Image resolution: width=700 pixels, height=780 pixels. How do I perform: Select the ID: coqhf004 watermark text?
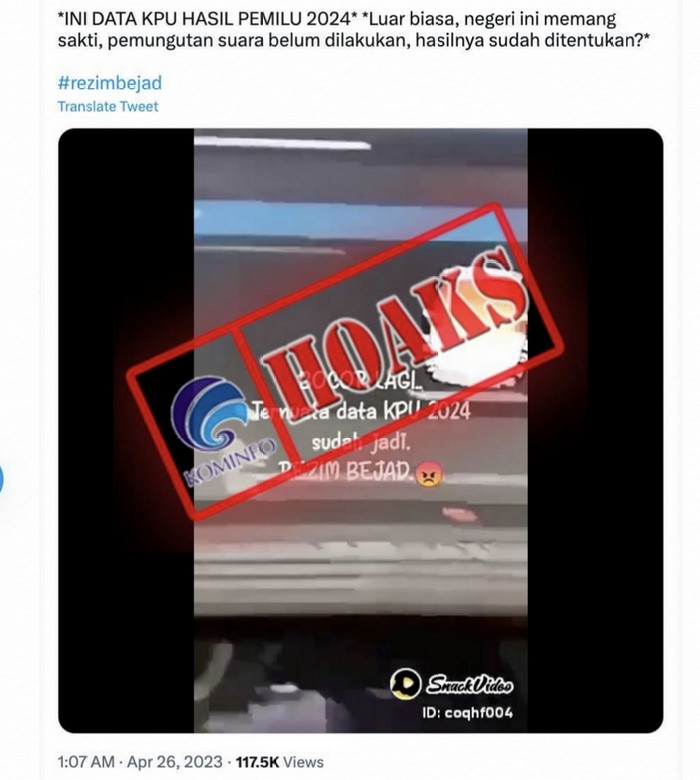coord(467,712)
